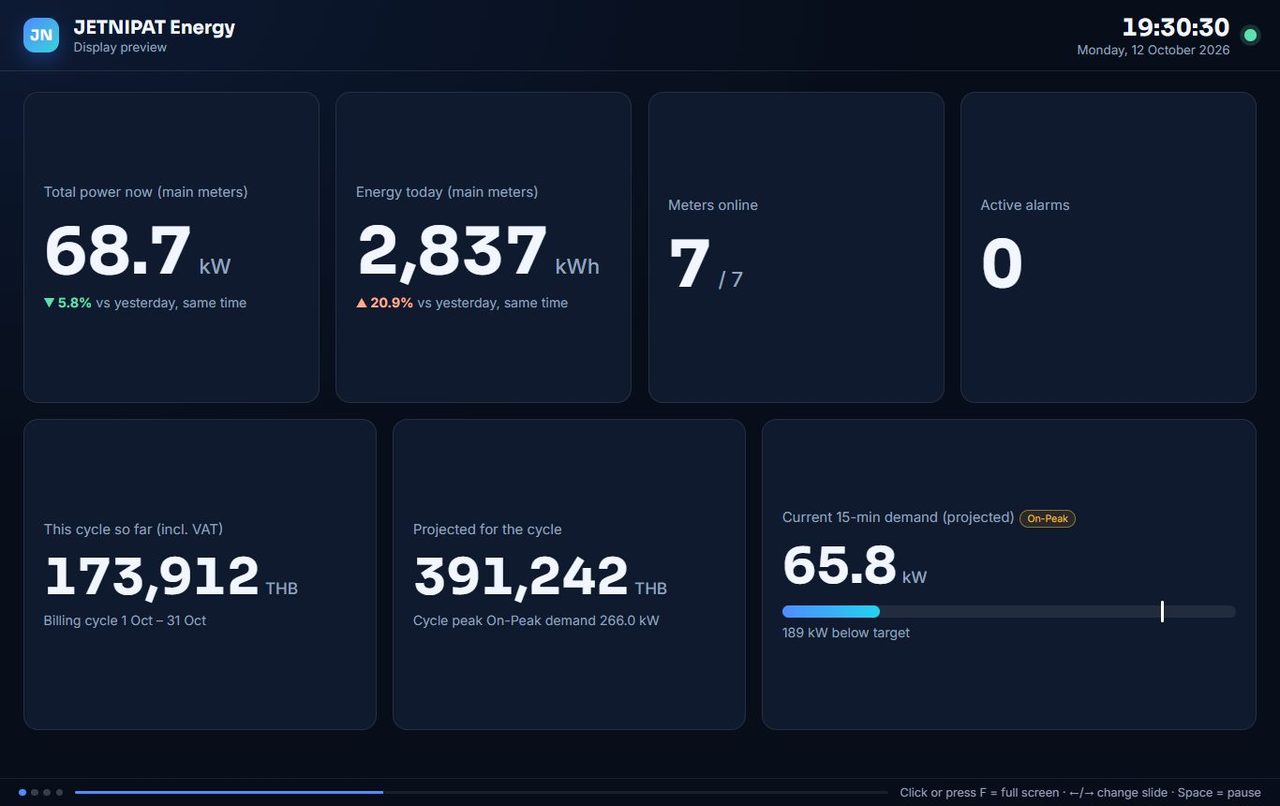Click the 391,242 projected value
The width and height of the screenshot is (1280, 806).
click(521, 577)
